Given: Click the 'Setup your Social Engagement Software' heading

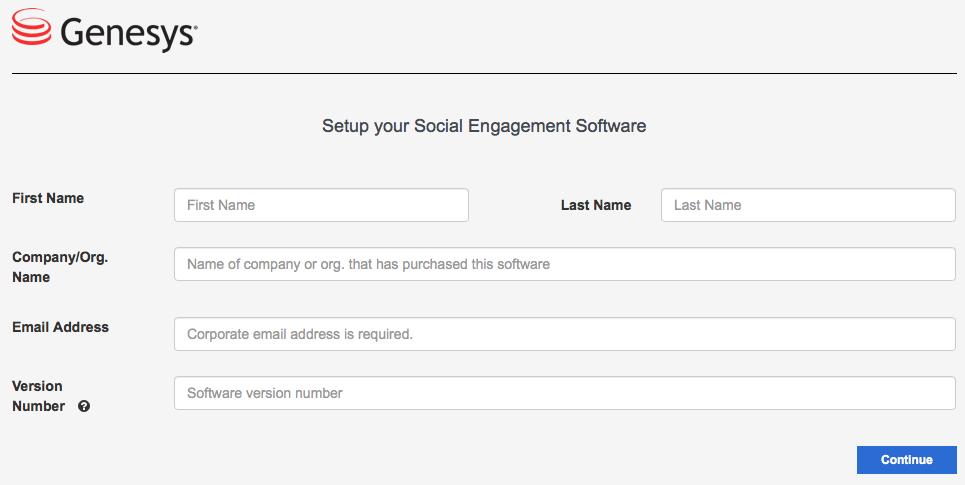Looking at the screenshot, I should pos(484,126).
